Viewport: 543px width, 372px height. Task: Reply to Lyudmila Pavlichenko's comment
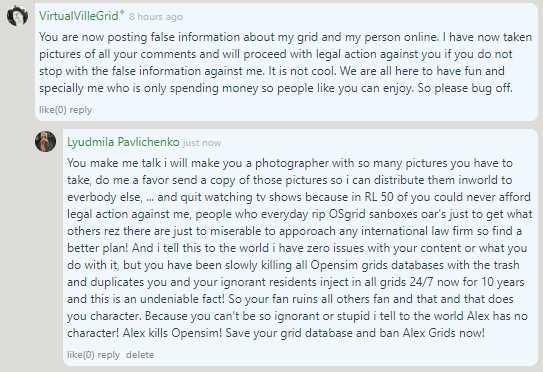coord(109,355)
